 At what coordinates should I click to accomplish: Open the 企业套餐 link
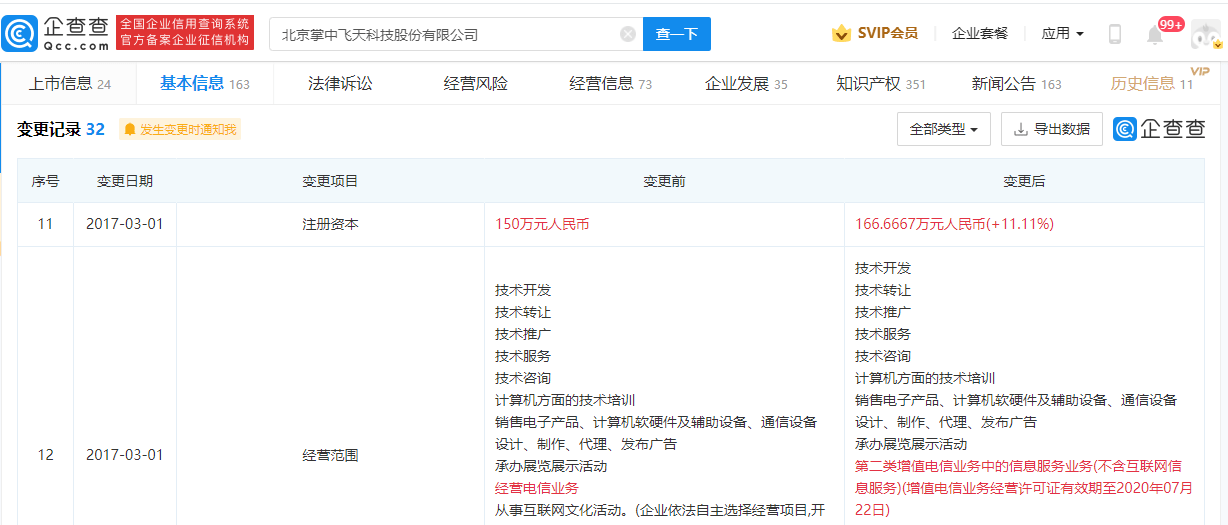point(980,33)
